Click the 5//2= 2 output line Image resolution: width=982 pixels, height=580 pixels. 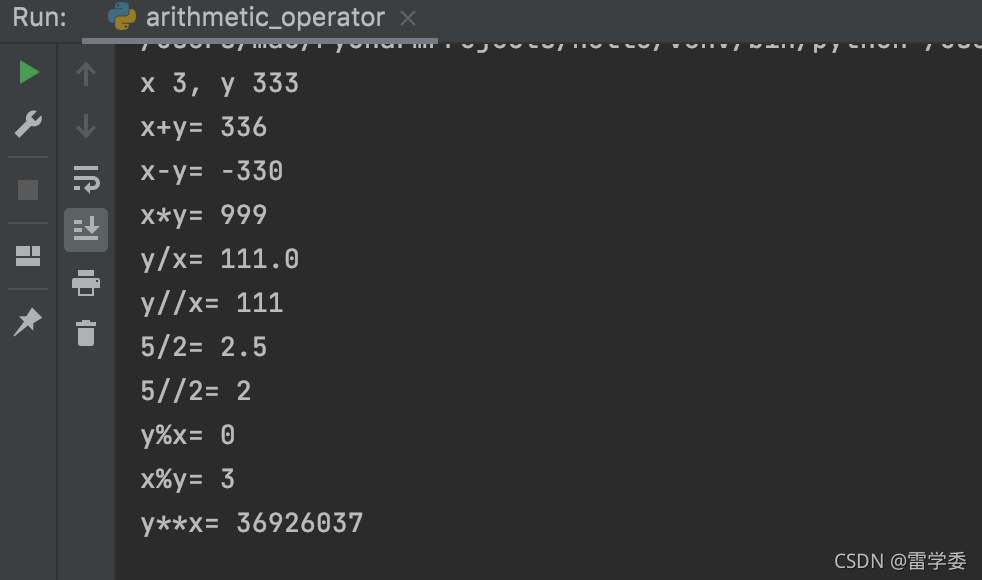click(196, 391)
